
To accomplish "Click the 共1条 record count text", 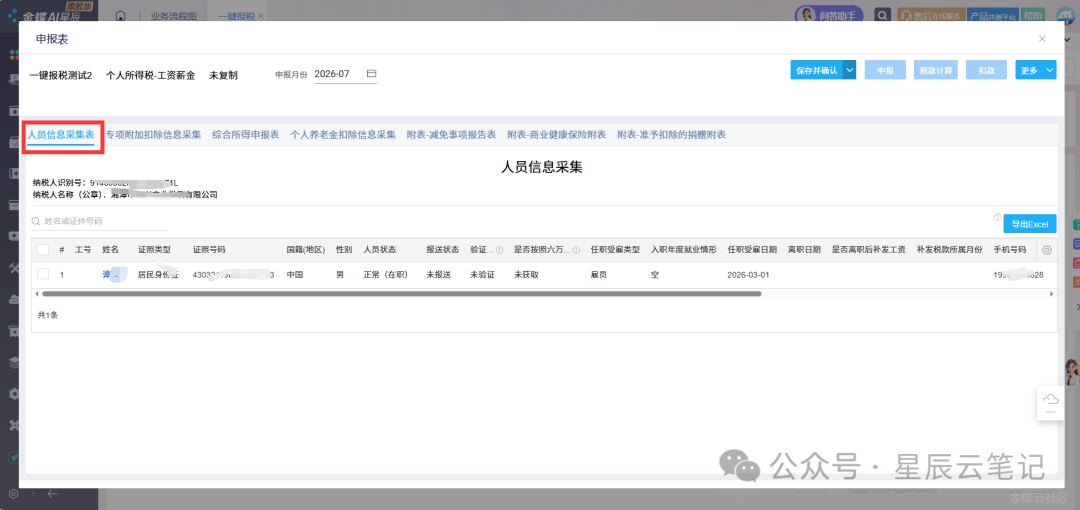I will point(48,314).
